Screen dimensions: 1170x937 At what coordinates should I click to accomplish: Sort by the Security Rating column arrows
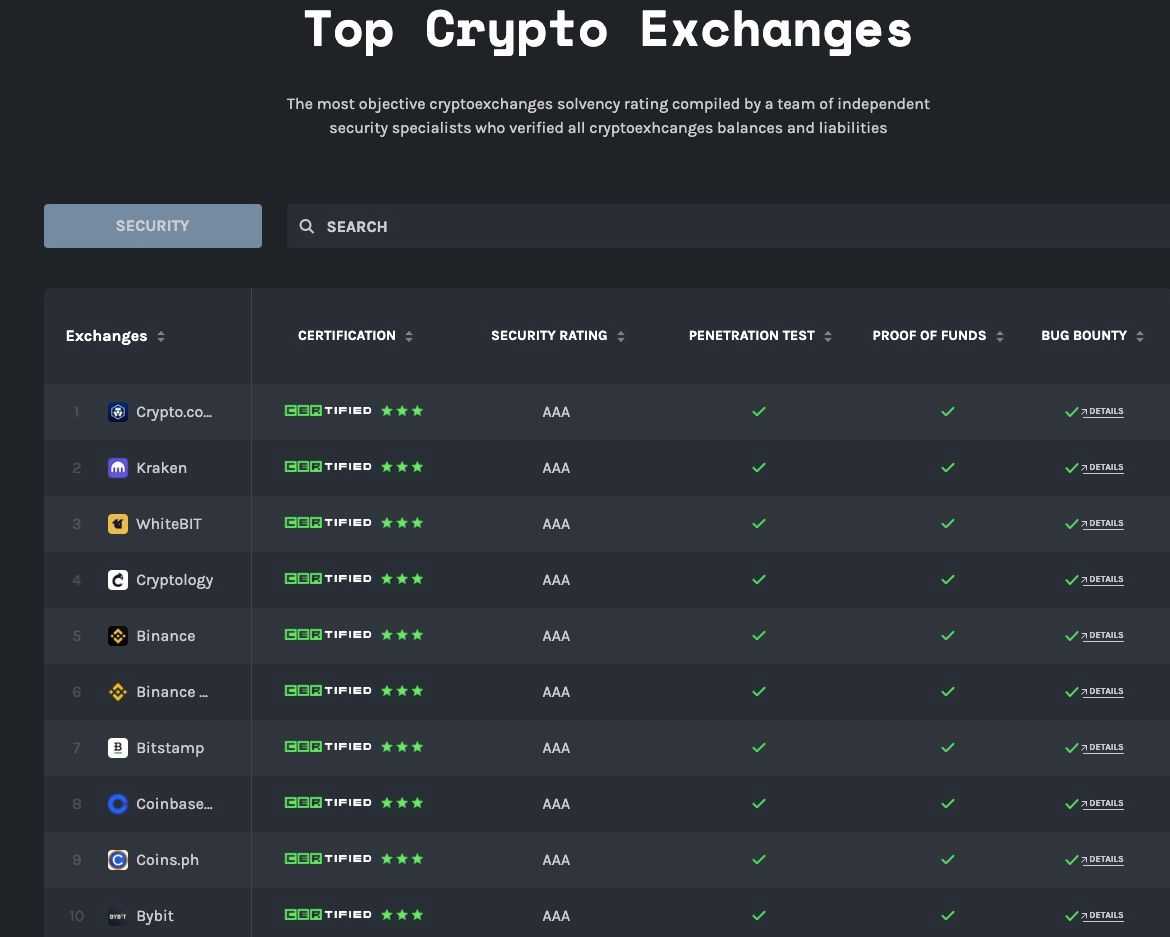point(621,336)
